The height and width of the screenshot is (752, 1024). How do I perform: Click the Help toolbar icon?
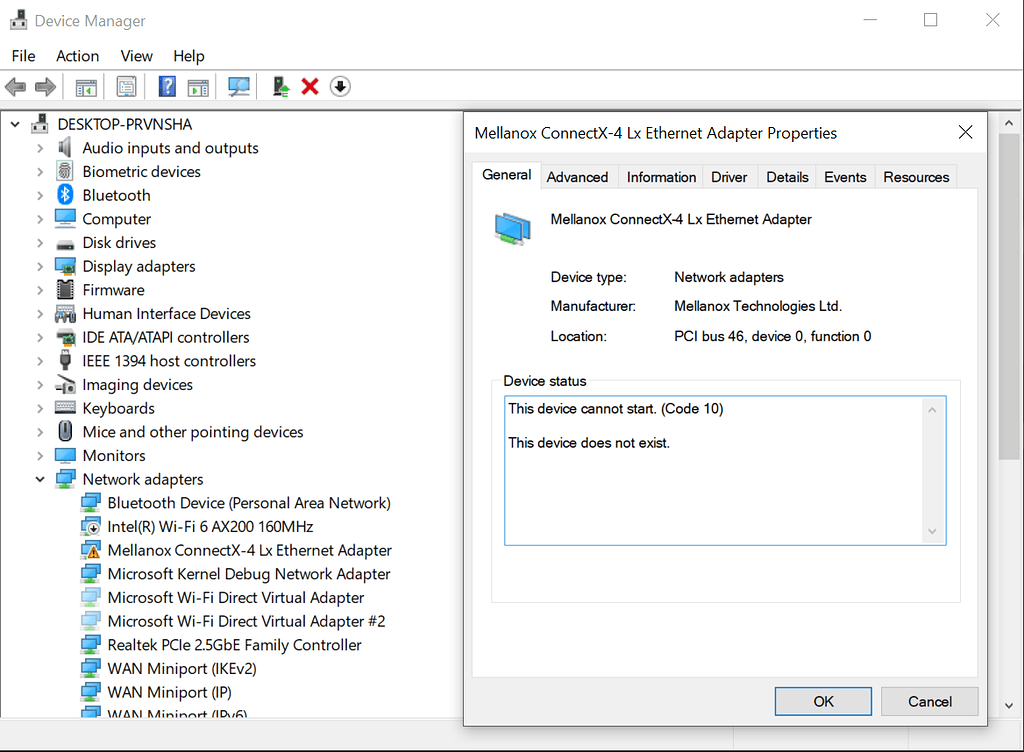click(167, 86)
